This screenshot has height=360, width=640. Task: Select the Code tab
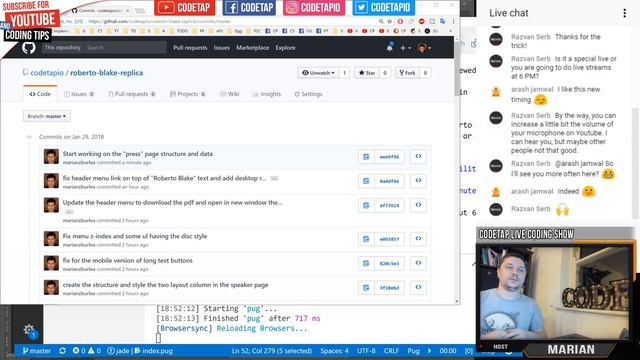(40, 94)
